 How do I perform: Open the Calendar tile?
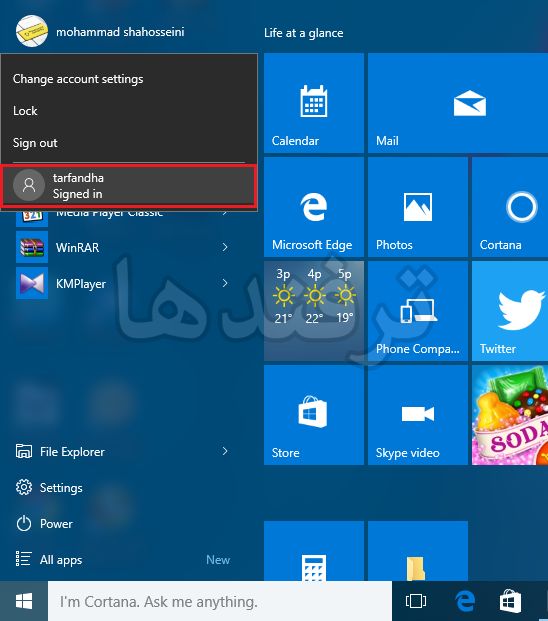pyautogui.click(x=314, y=103)
